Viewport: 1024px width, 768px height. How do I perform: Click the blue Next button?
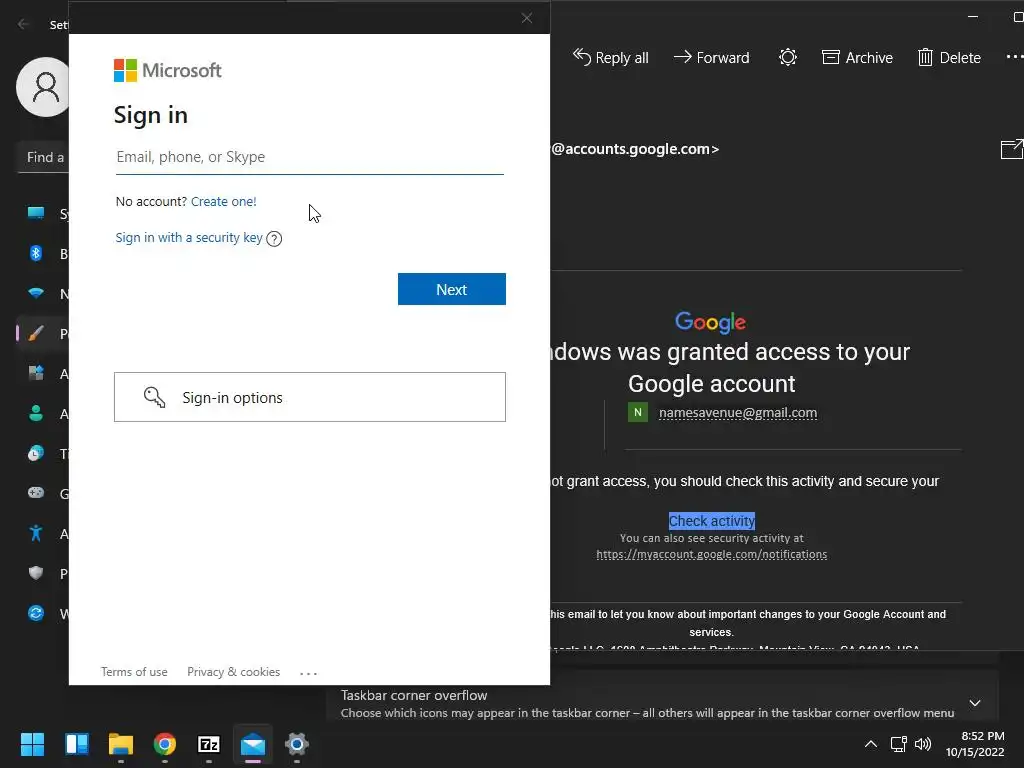(452, 289)
